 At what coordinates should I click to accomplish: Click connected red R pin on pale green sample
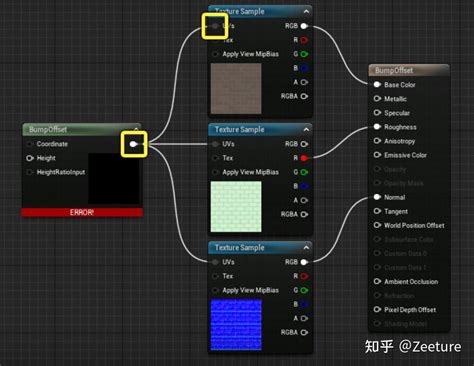[x=304, y=158]
